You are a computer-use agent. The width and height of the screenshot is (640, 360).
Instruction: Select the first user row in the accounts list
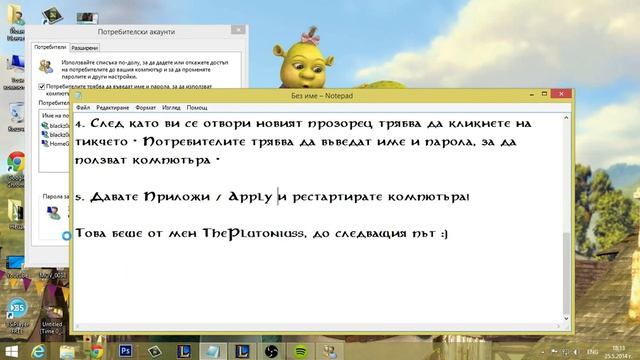tap(55, 126)
